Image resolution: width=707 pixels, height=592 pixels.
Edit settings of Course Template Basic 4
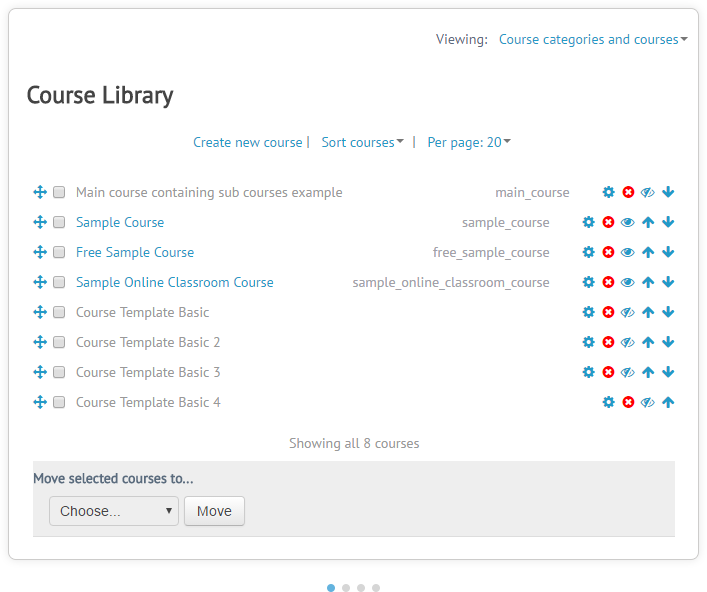608,402
